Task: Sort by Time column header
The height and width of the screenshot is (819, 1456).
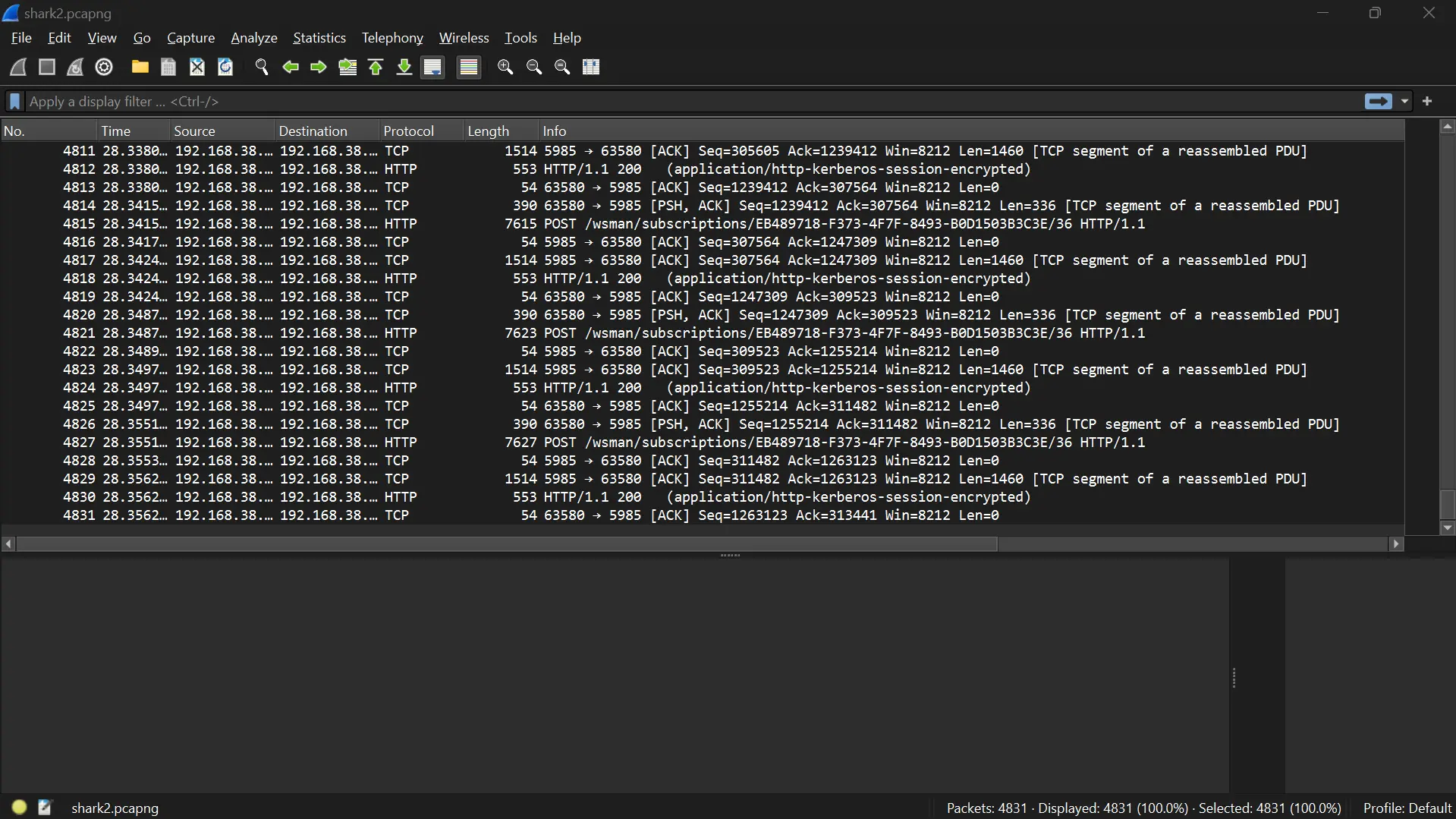Action: click(x=134, y=131)
